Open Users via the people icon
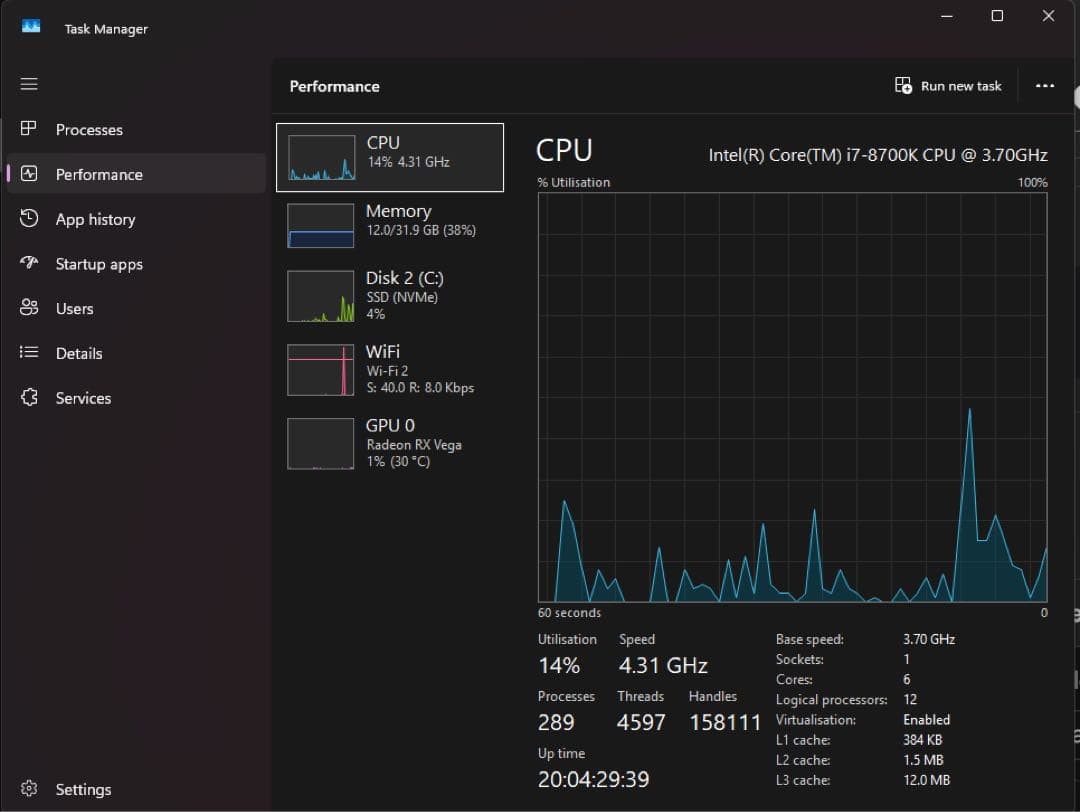The image size is (1080, 812). pos(29,308)
